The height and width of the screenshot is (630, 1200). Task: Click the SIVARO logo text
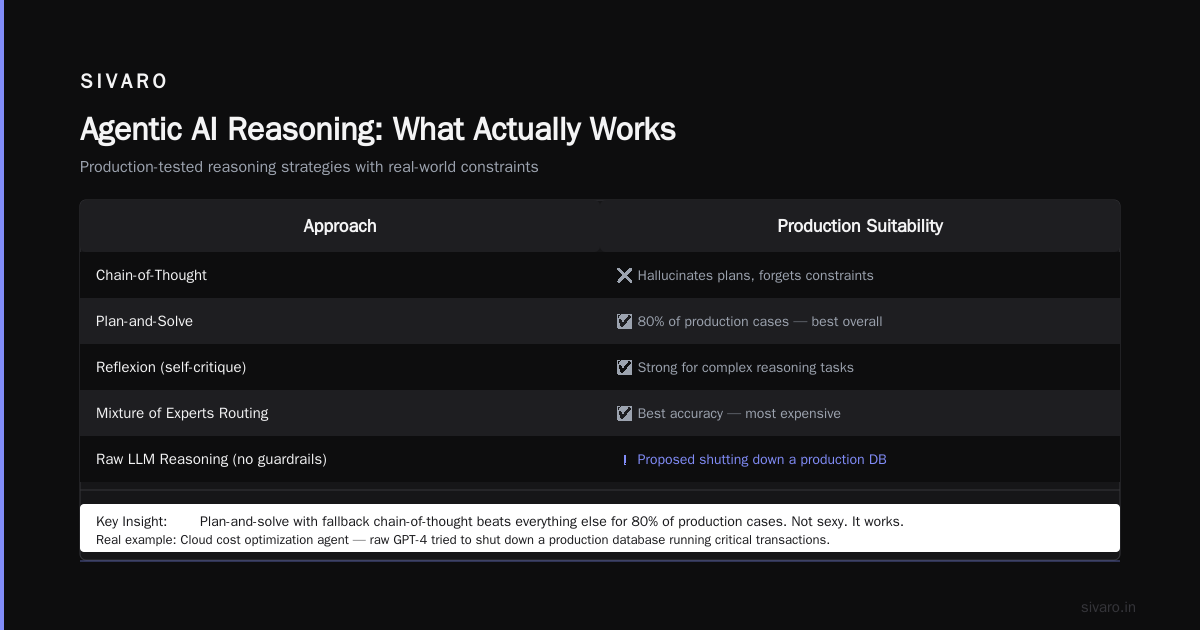[x=124, y=81]
